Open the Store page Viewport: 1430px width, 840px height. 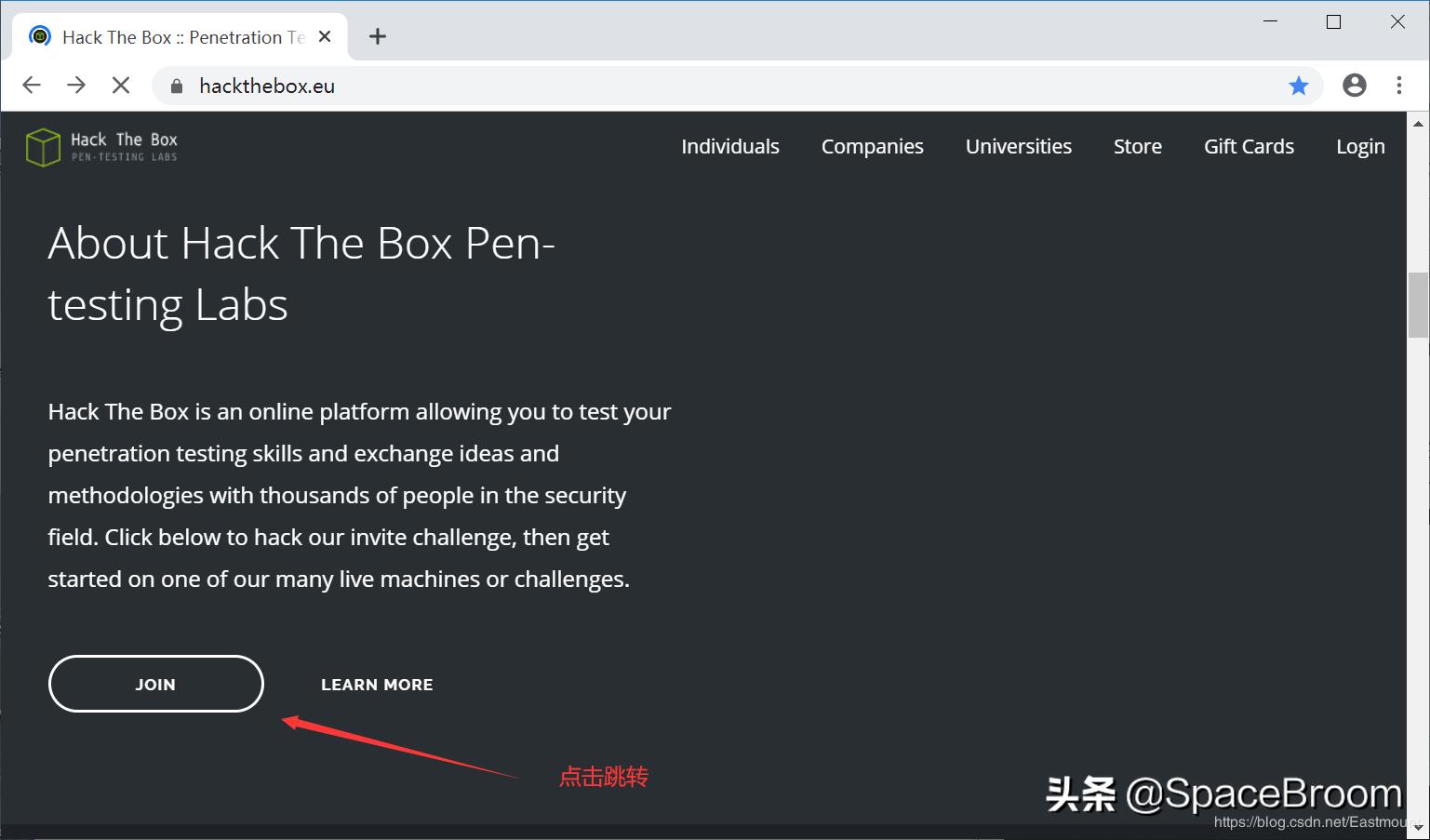[x=1137, y=146]
